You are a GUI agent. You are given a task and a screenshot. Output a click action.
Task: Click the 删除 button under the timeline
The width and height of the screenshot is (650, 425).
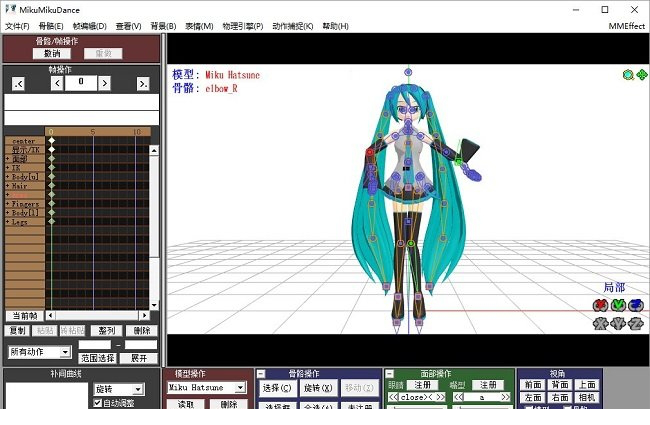[x=142, y=330]
